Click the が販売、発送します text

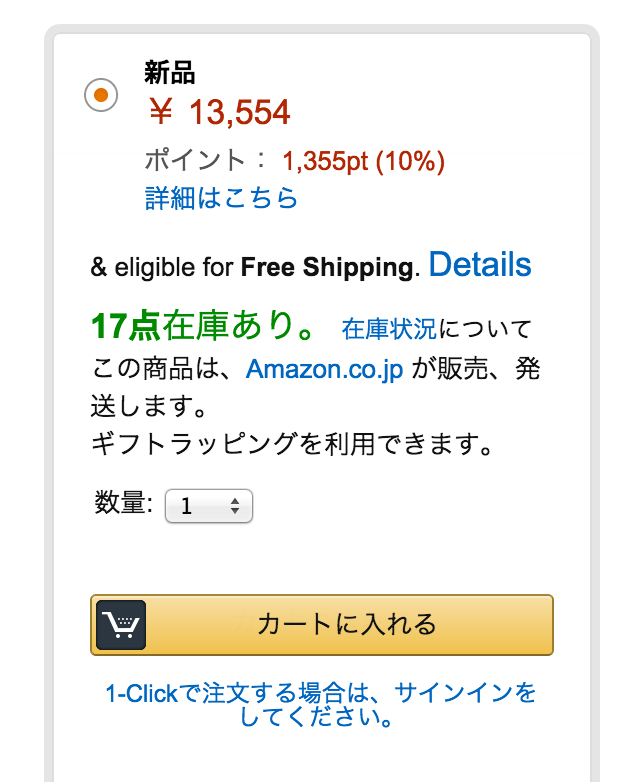[x=315, y=388]
